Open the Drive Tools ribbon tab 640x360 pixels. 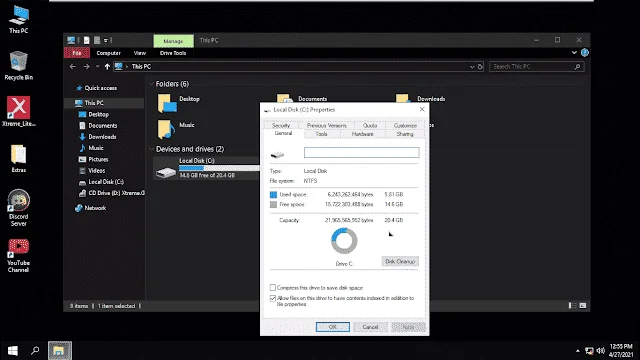click(173, 53)
